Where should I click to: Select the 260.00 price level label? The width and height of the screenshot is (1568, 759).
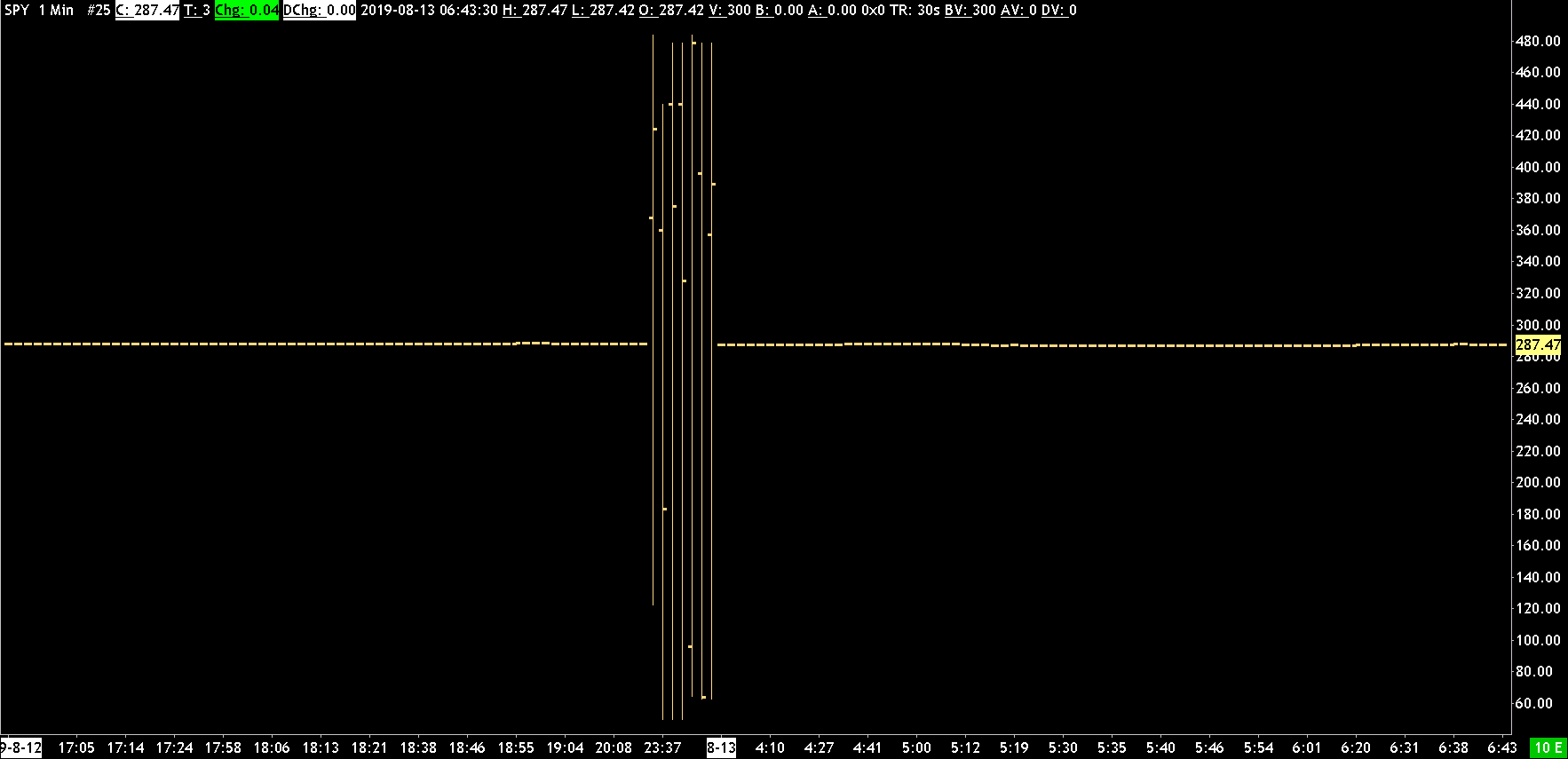[x=1538, y=388]
